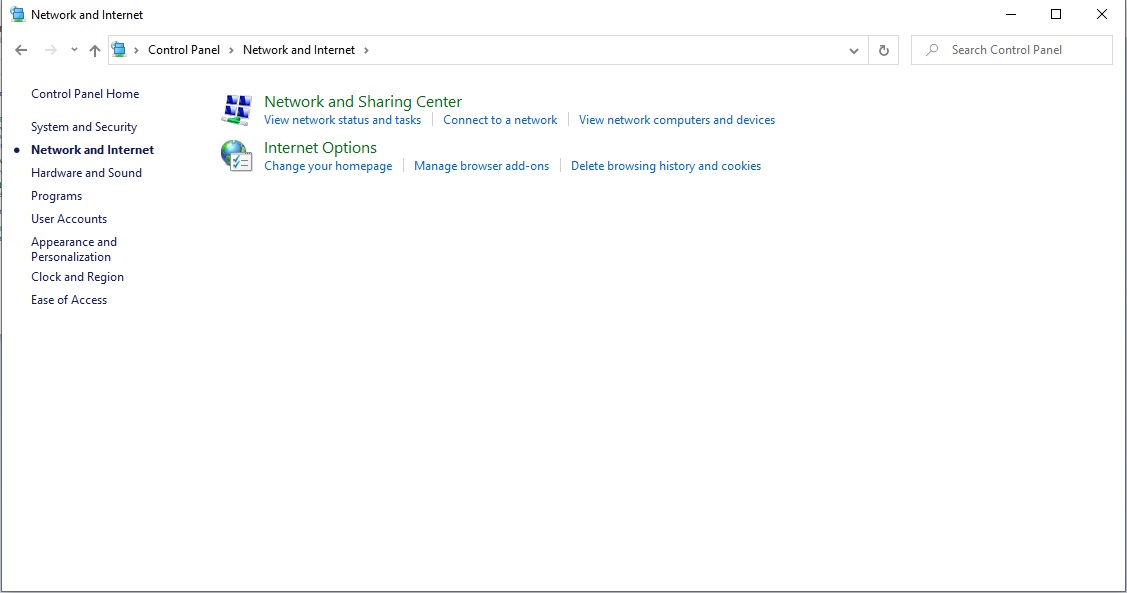
Task: Open Ease of Access category
Action: coord(69,300)
